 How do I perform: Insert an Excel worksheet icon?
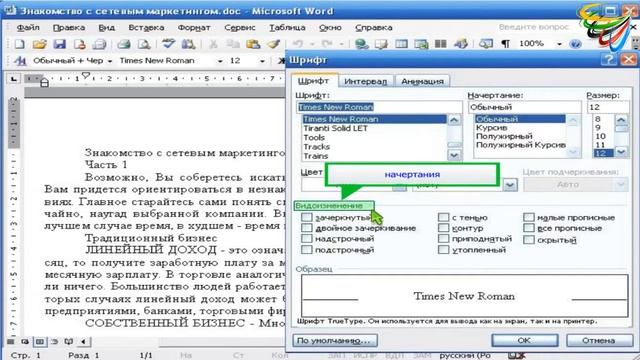click(x=421, y=44)
